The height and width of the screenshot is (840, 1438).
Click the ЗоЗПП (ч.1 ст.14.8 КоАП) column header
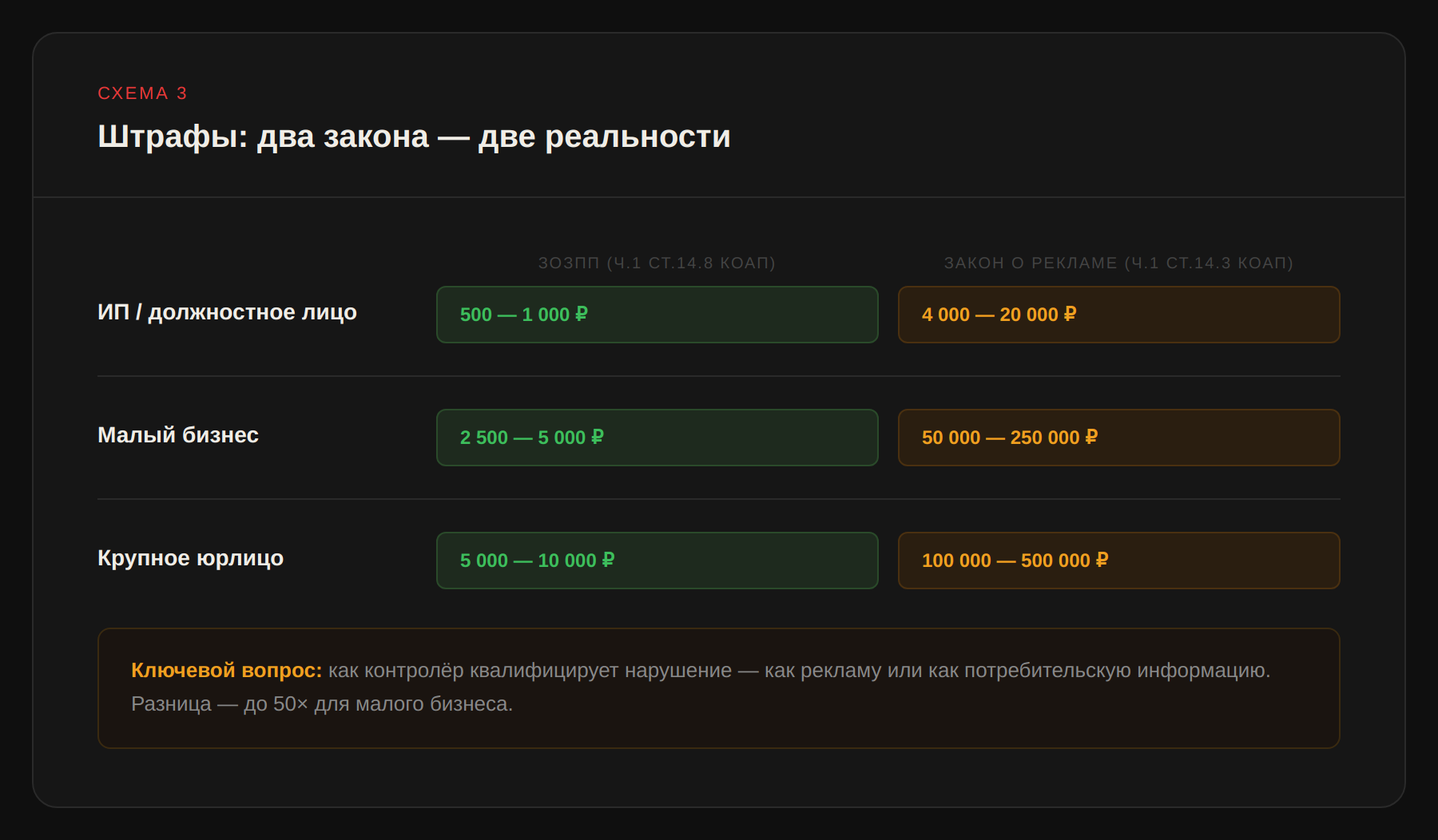(x=657, y=263)
